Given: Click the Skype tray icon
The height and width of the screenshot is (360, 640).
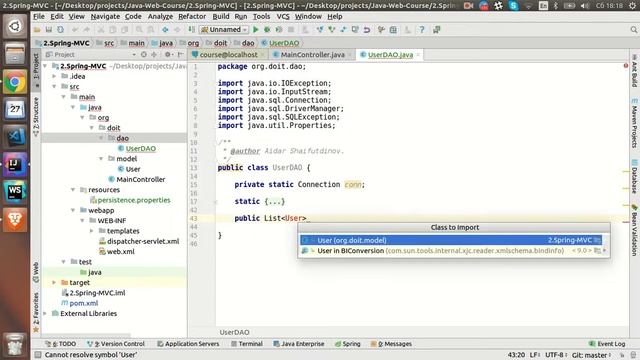Looking at the screenshot, I should (x=513, y=5).
